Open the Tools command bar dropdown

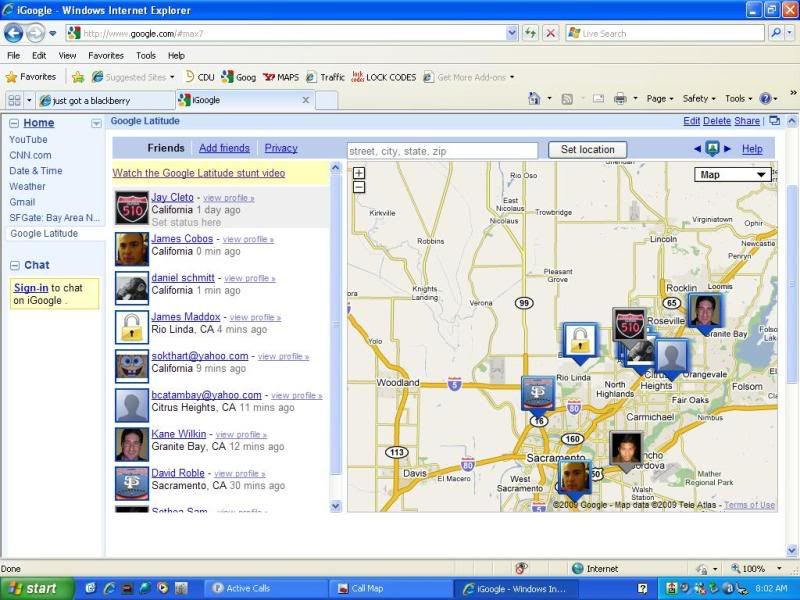tap(738, 99)
